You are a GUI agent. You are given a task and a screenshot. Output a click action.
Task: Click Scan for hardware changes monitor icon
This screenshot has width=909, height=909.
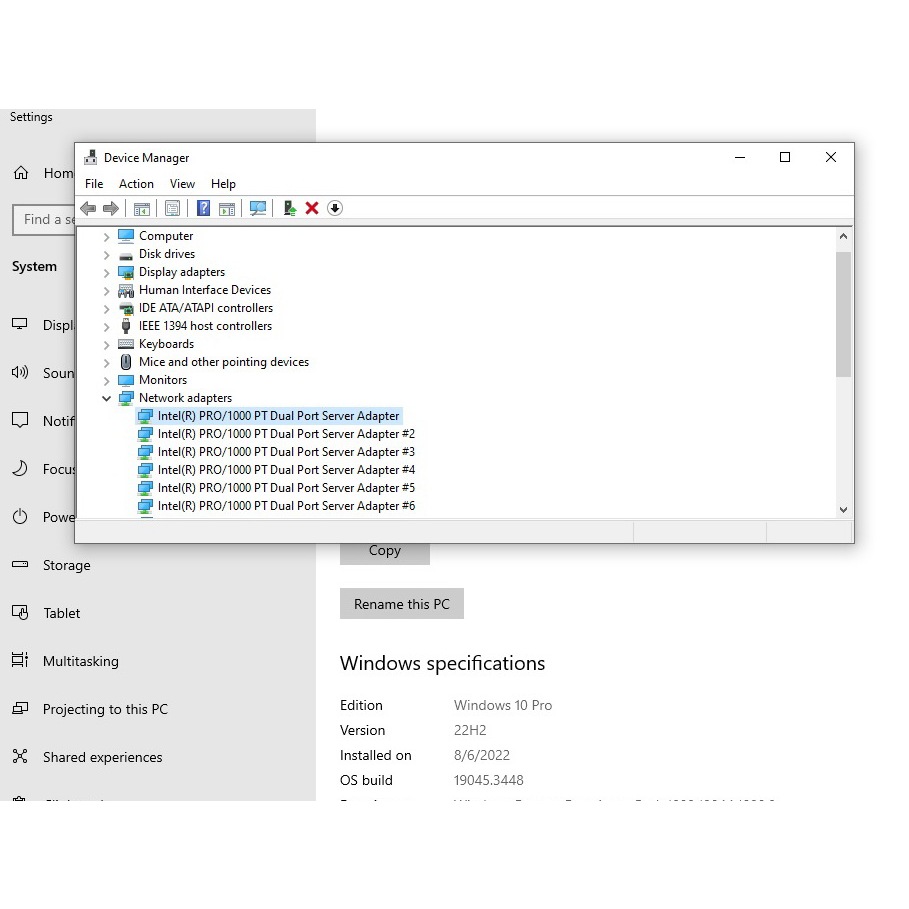click(257, 208)
